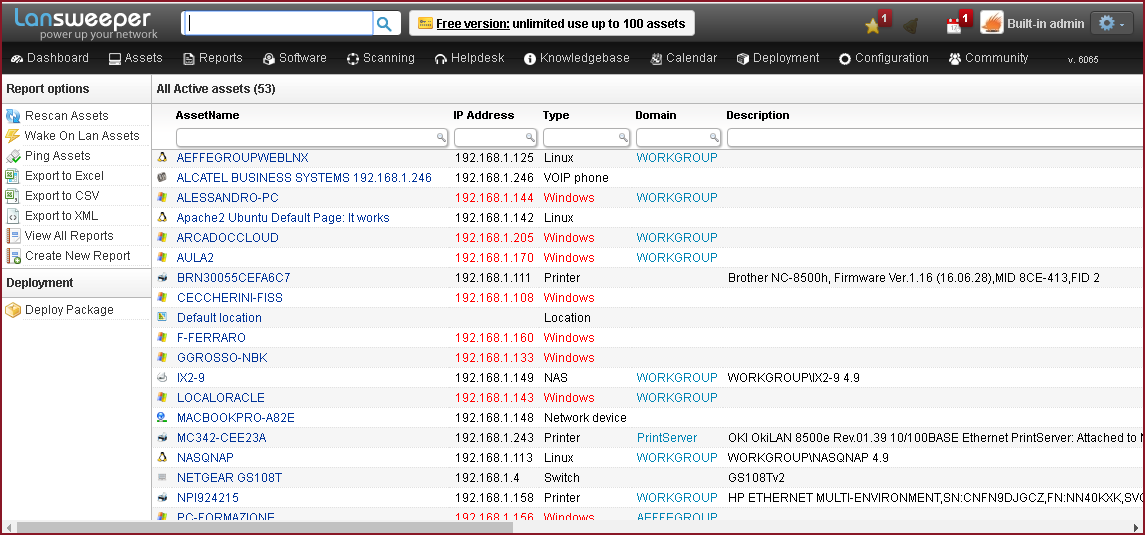The width and height of the screenshot is (1145, 535).
Task: Open the Configuration menu
Action: 884,58
